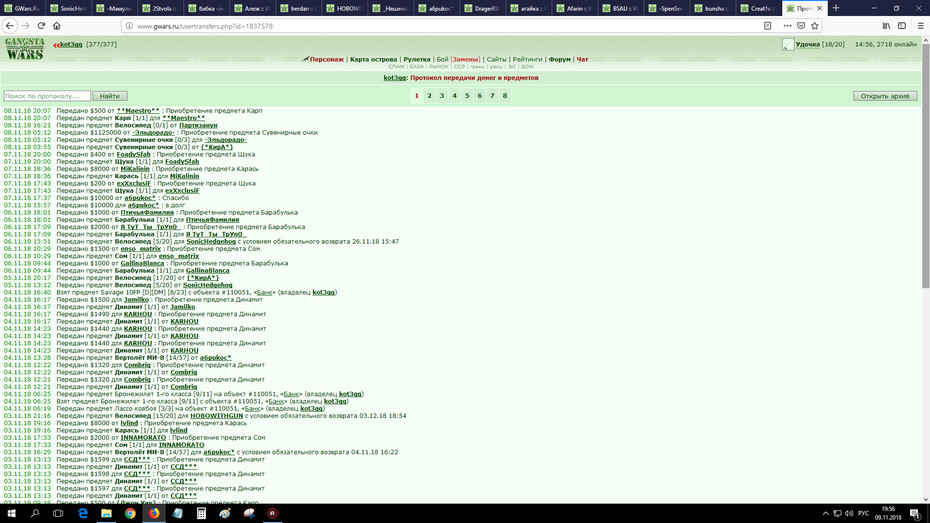Open **Maestro** profile in first row
930x523 pixels.
138,111
